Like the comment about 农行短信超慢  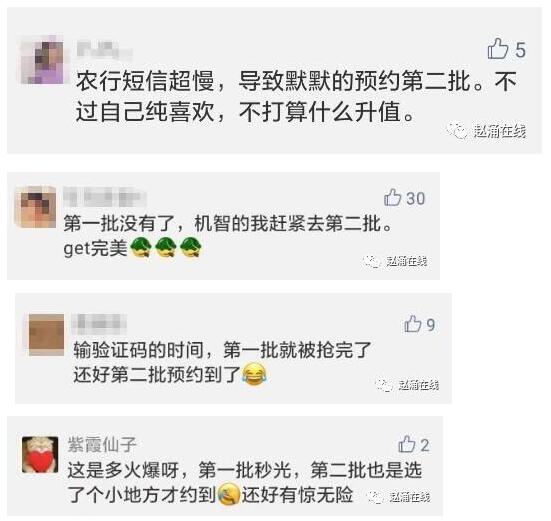[498, 49]
